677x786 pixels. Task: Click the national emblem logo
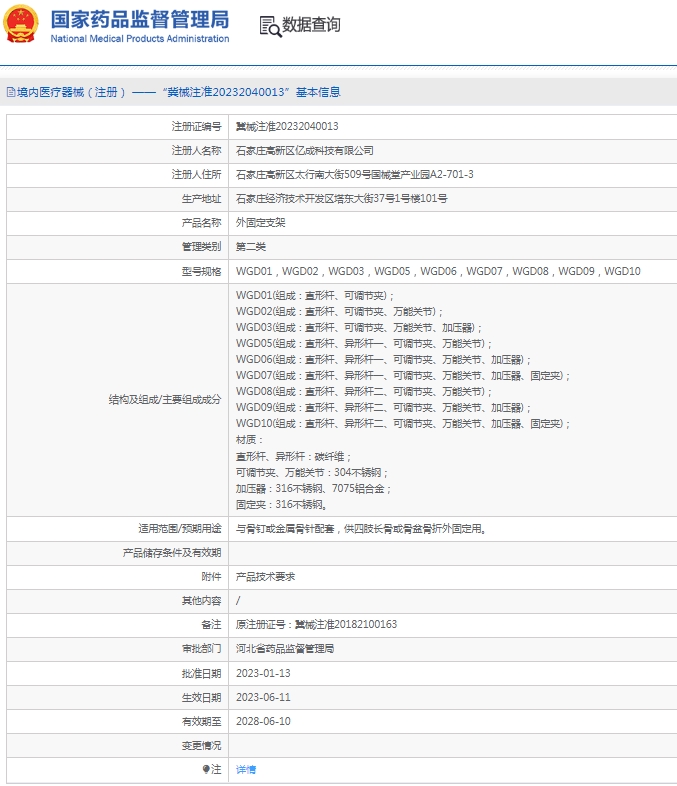(x=21, y=24)
